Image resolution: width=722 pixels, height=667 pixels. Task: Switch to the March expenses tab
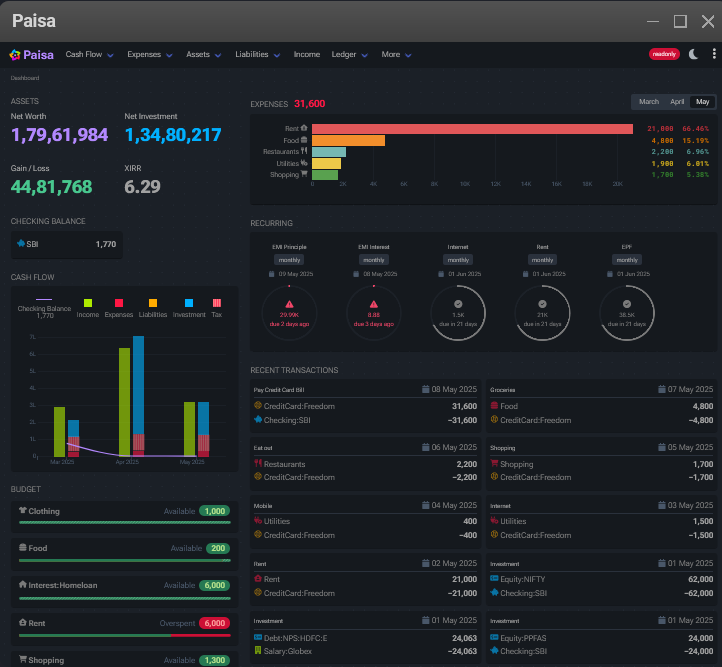649,102
